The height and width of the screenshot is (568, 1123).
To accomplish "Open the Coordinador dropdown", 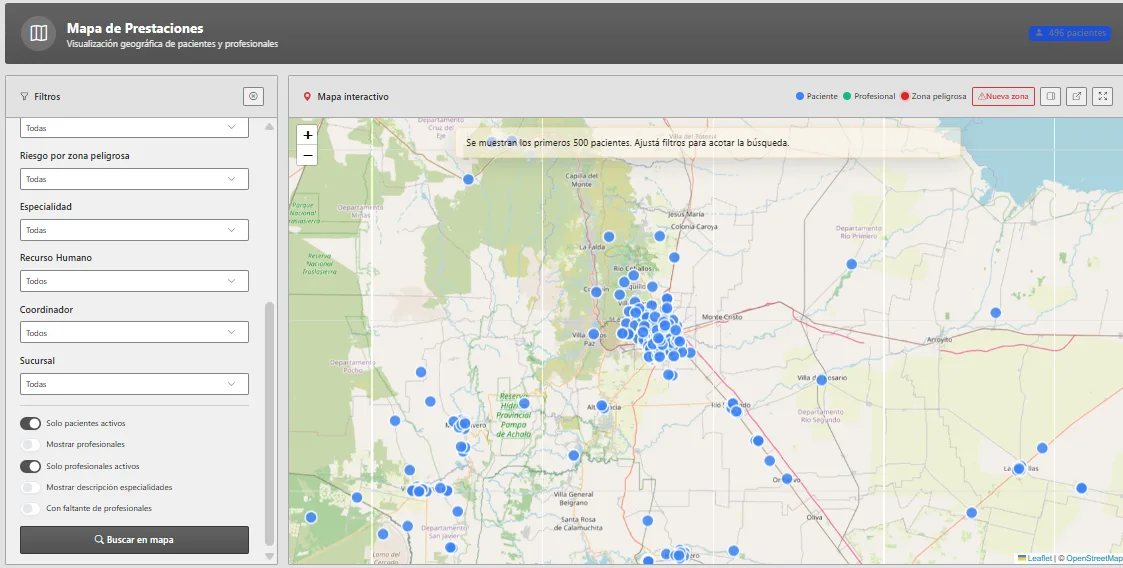I will 134,332.
